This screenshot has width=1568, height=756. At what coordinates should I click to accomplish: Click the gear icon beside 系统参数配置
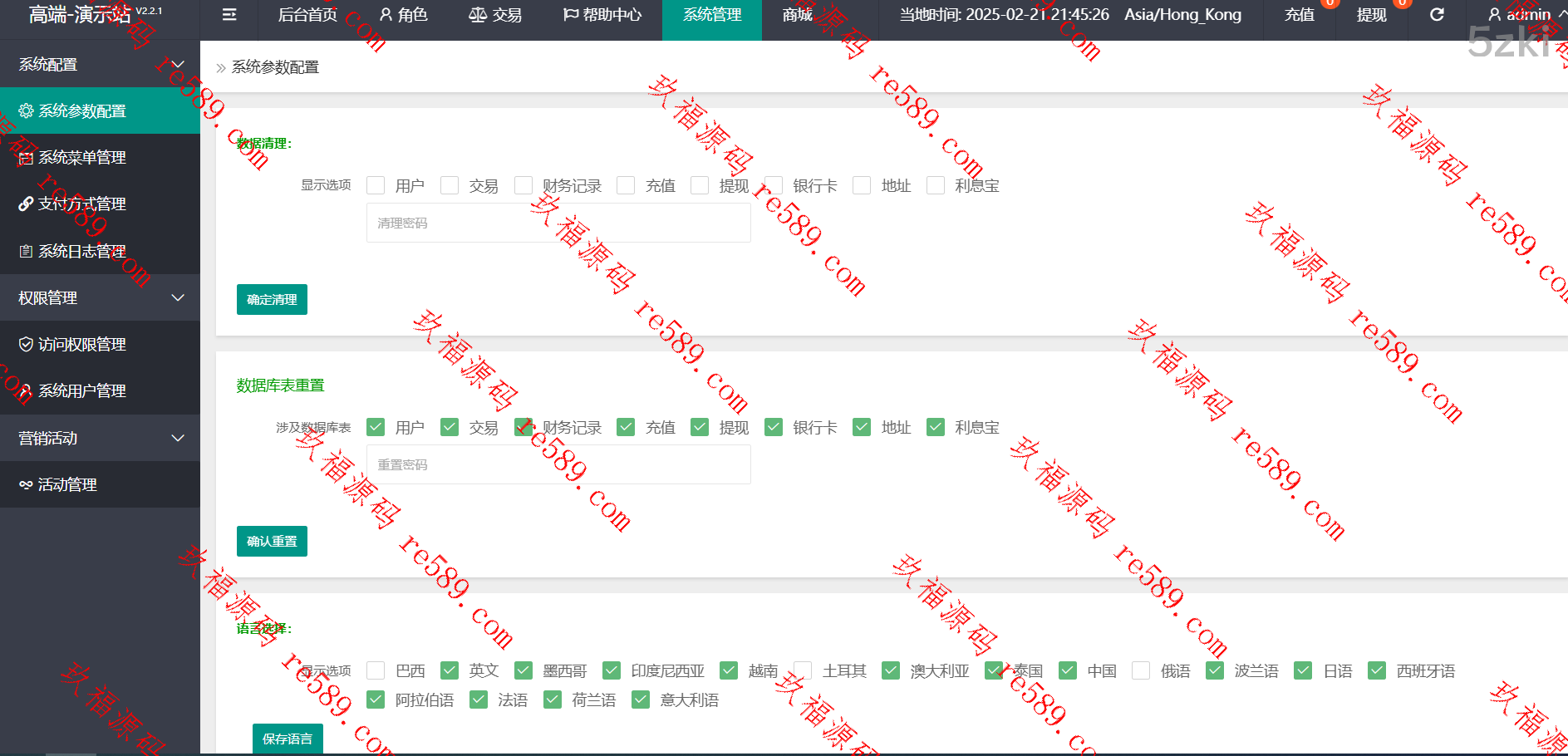tap(26, 110)
